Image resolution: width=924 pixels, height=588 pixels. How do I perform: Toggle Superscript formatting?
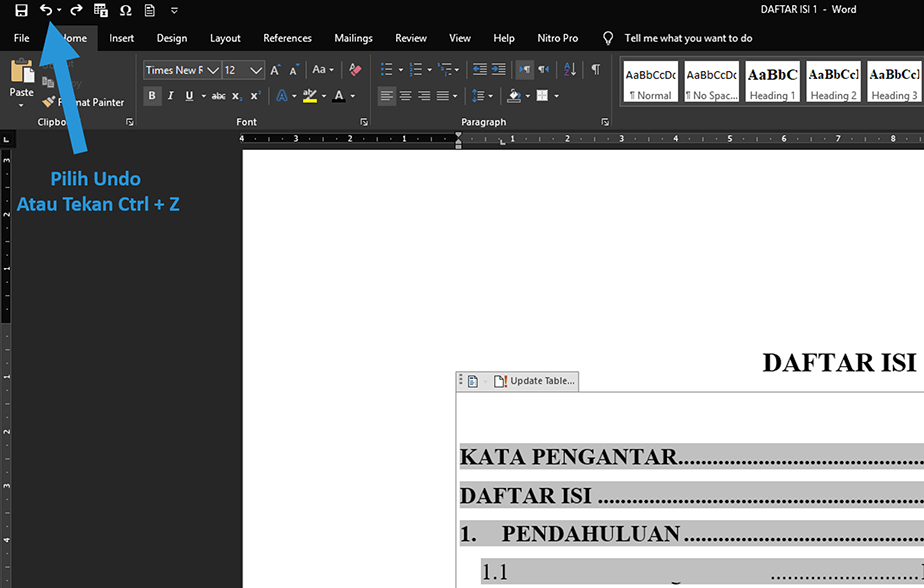pos(255,95)
